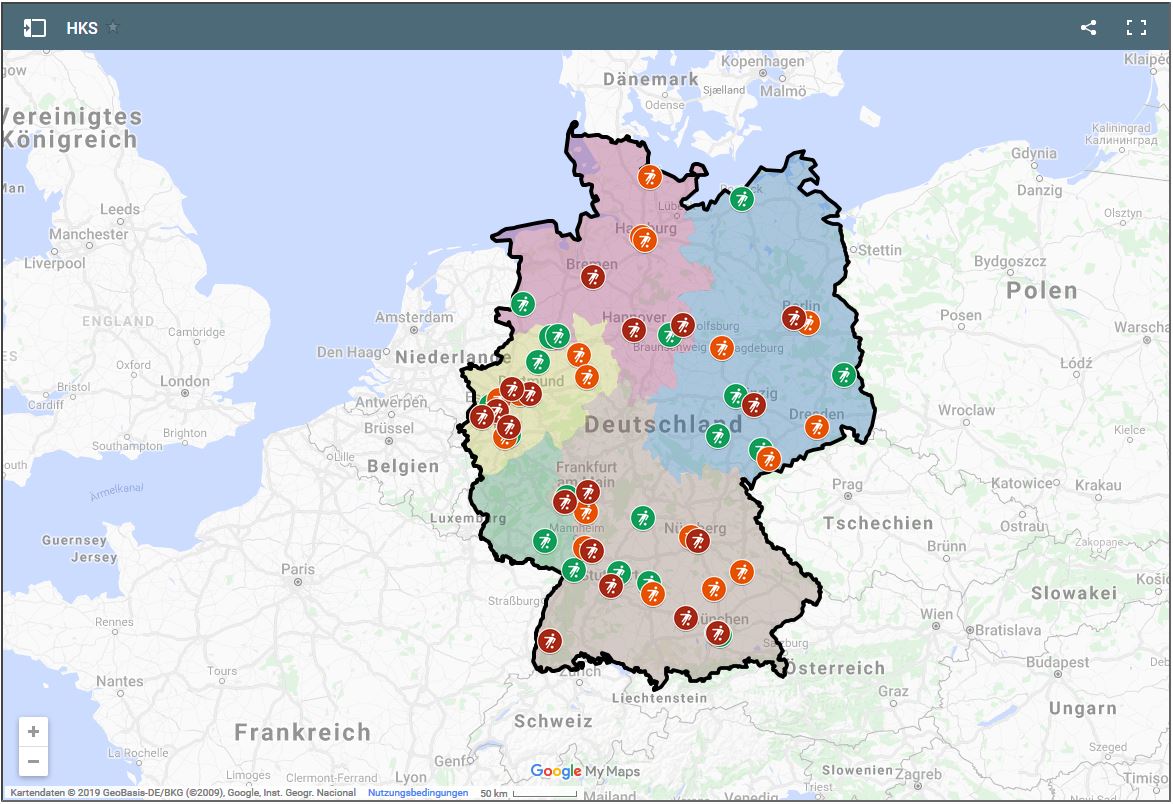
Task: Open the map legend sidebar panel
Action: (x=34, y=28)
